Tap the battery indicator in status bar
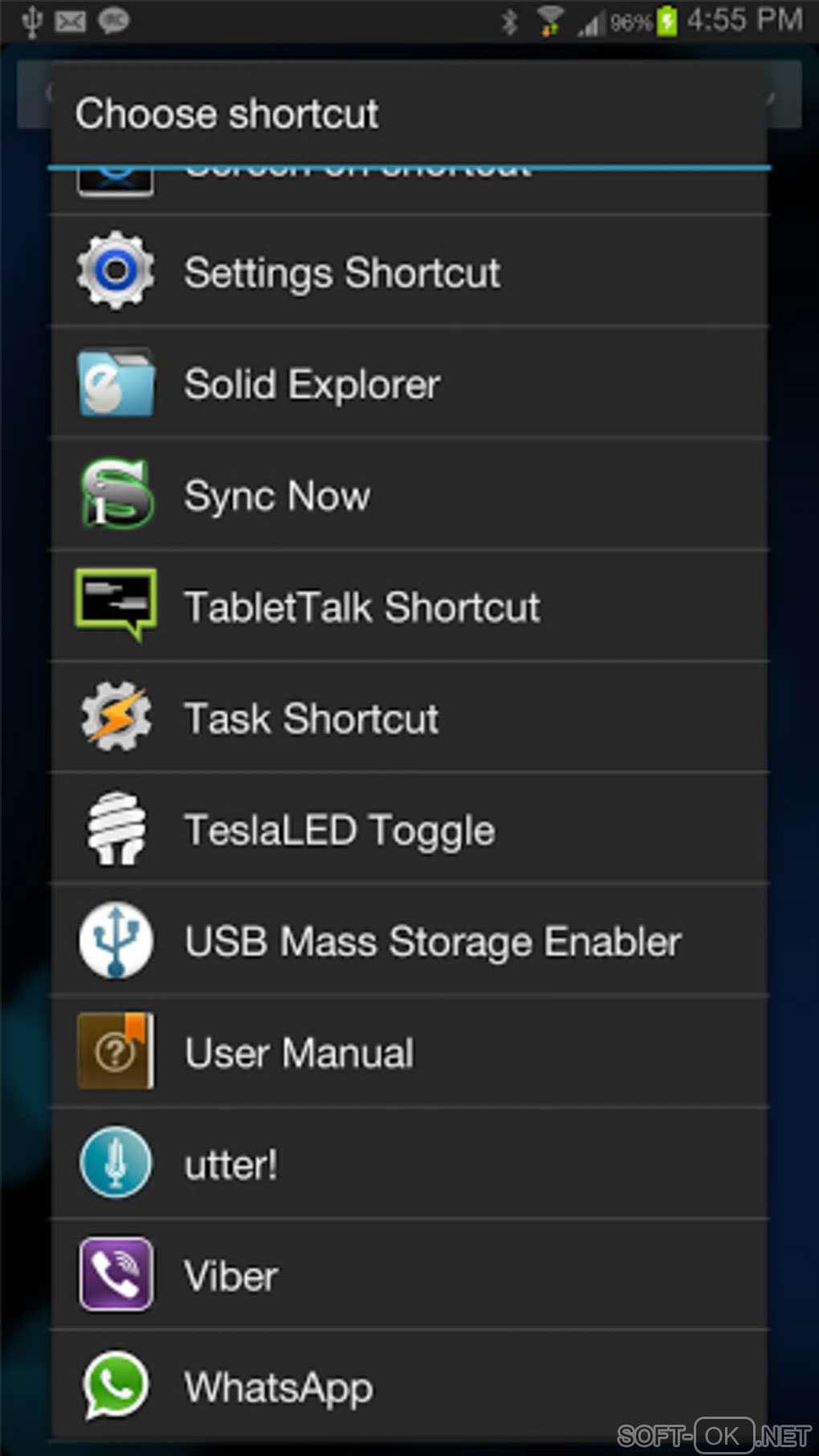The height and width of the screenshot is (1456, 819). click(666, 21)
